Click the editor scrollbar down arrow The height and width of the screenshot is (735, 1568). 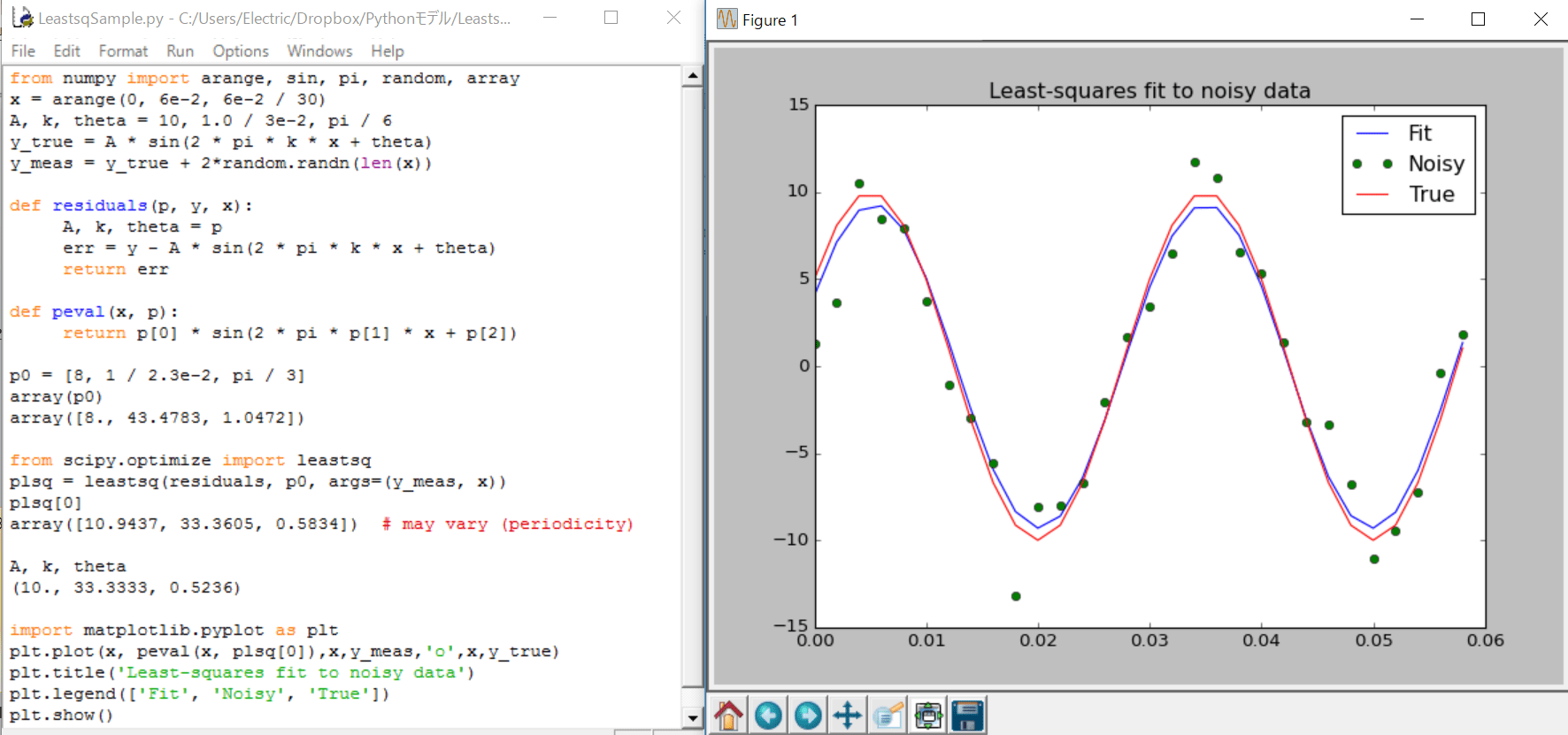point(693,717)
